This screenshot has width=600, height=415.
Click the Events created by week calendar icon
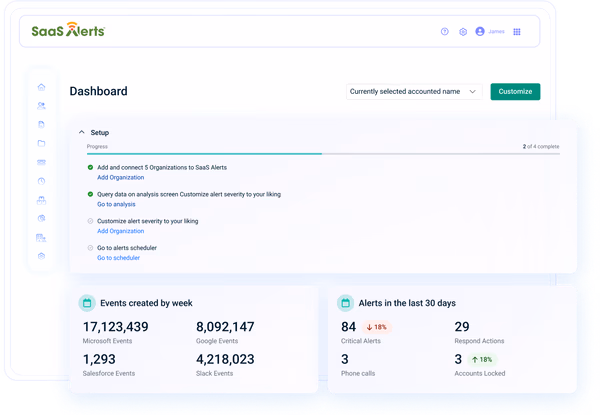pyautogui.click(x=87, y=303)
